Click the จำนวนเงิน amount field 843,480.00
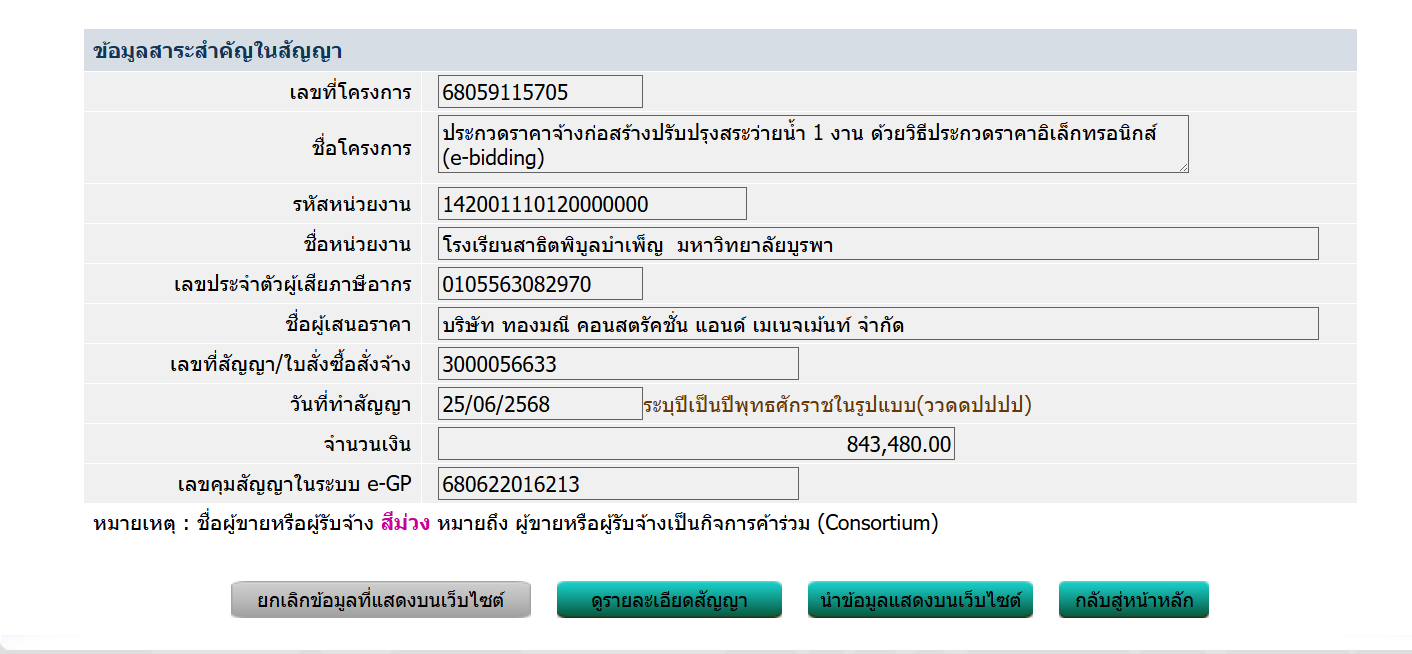The width and height of the screenshot is (1412, 654). [x=696, y=444]
